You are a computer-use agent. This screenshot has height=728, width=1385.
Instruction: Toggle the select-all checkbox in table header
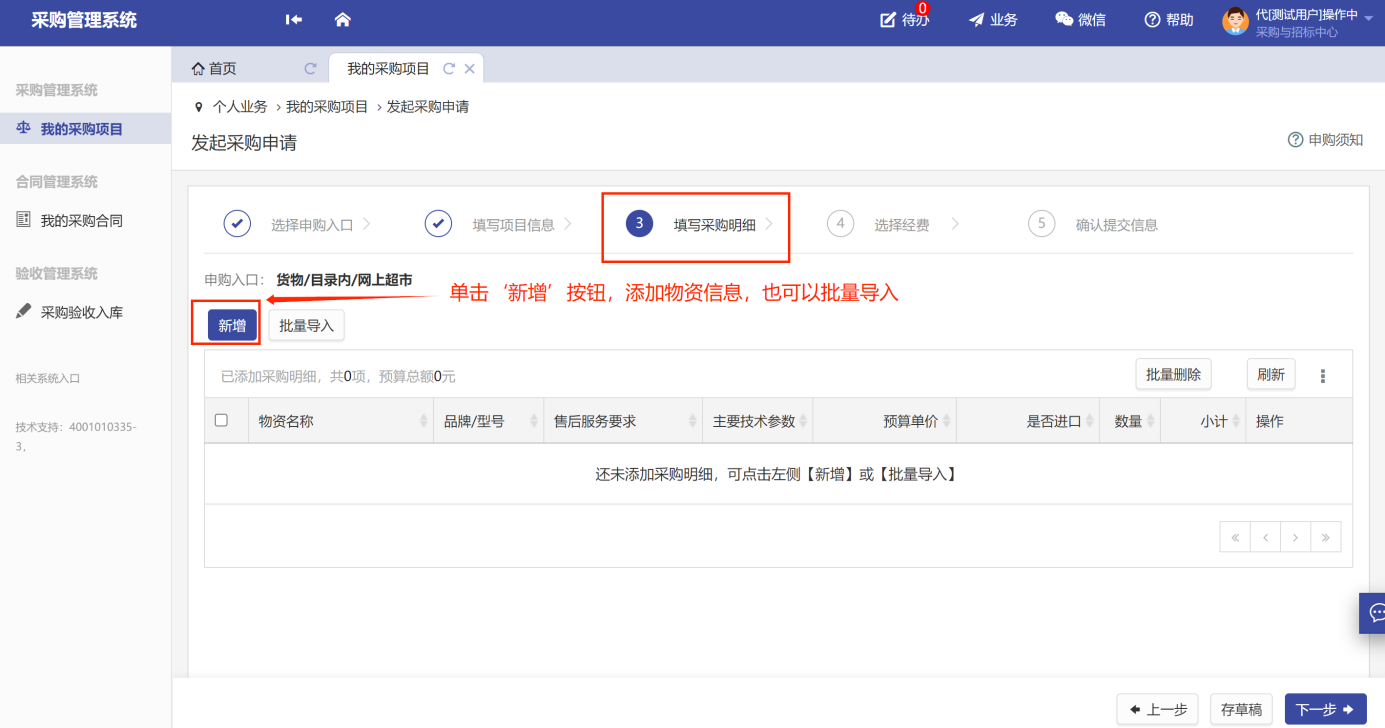point(222,421)
